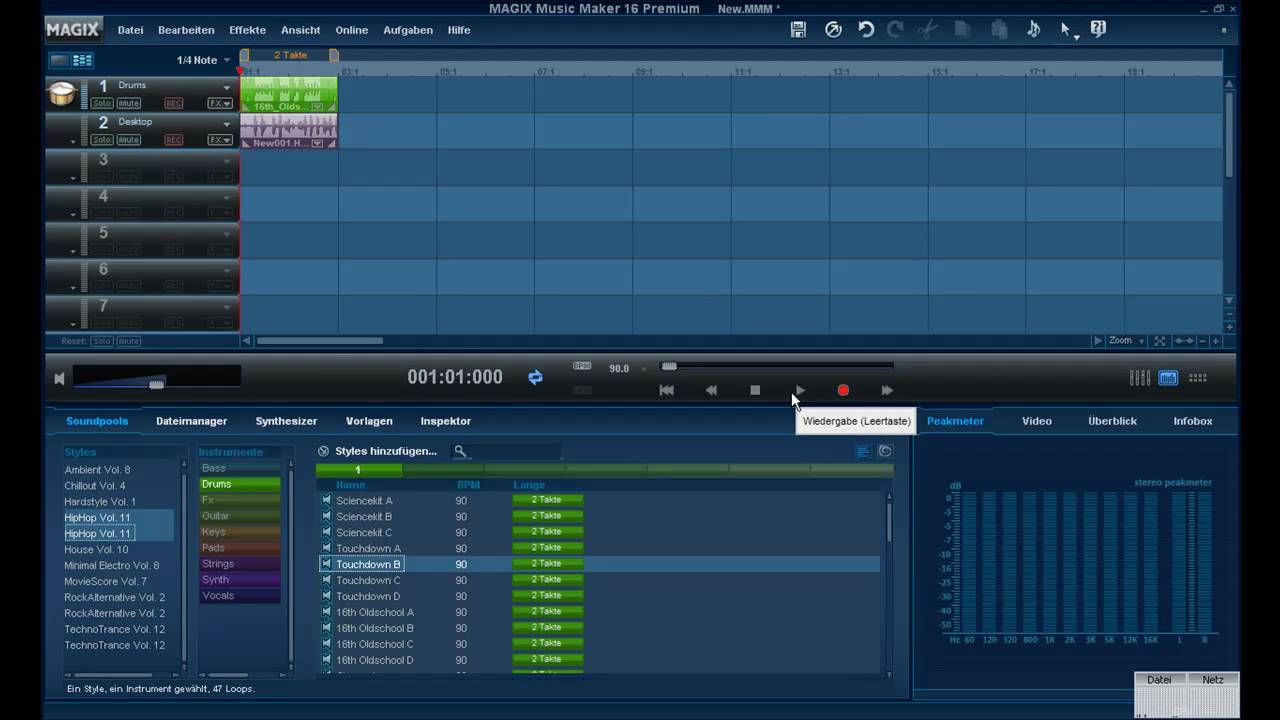Select the Bass instrument category
This screenshot has width=1280, height=720.
[239, 468]
